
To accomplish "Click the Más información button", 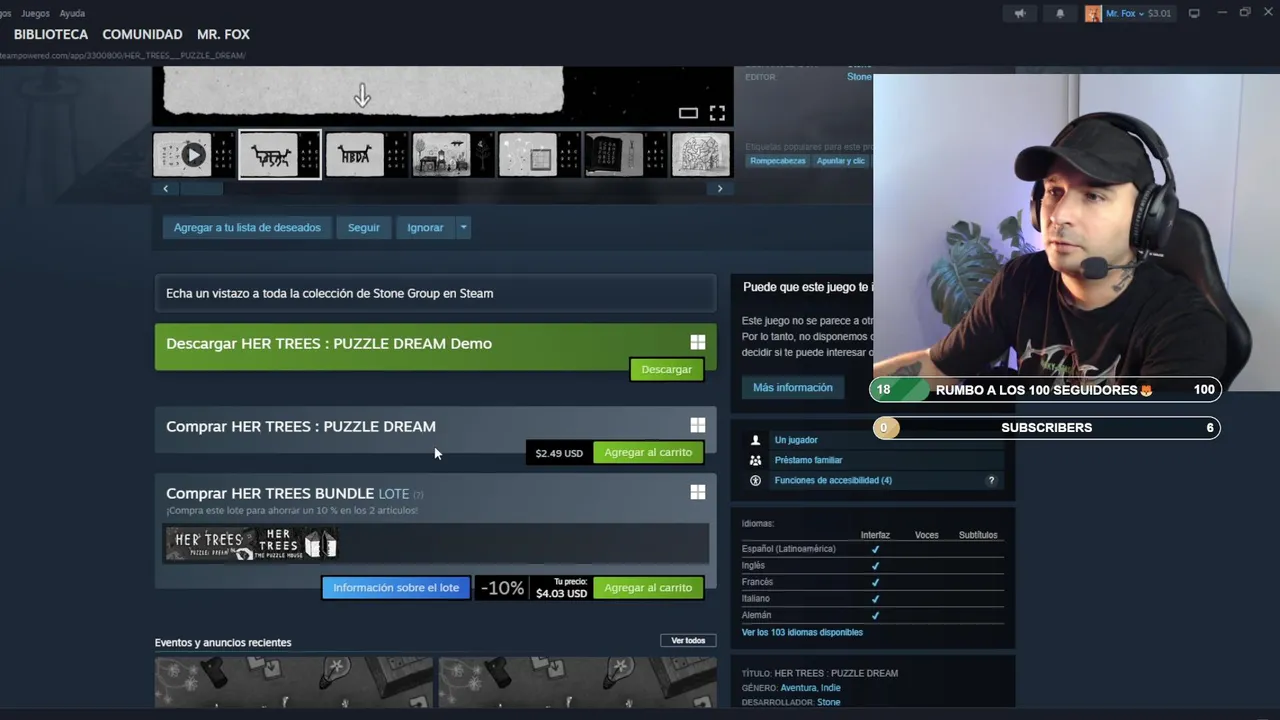I will point(793,387).
